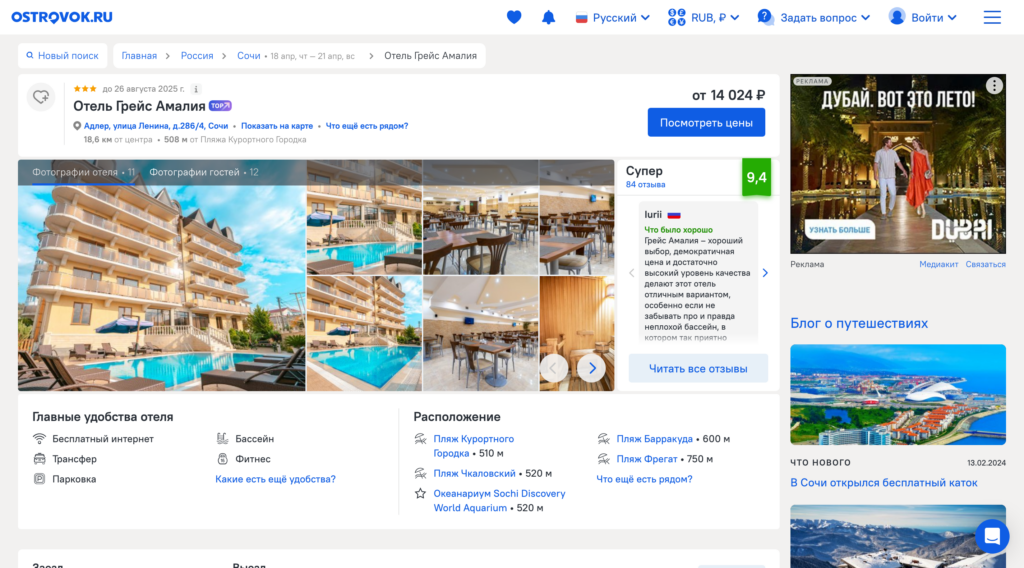Open Блог о путешествиях heading link
The width and height of the screenshot is (1024, 568).
pyautogui.click(x=859, y=323)
